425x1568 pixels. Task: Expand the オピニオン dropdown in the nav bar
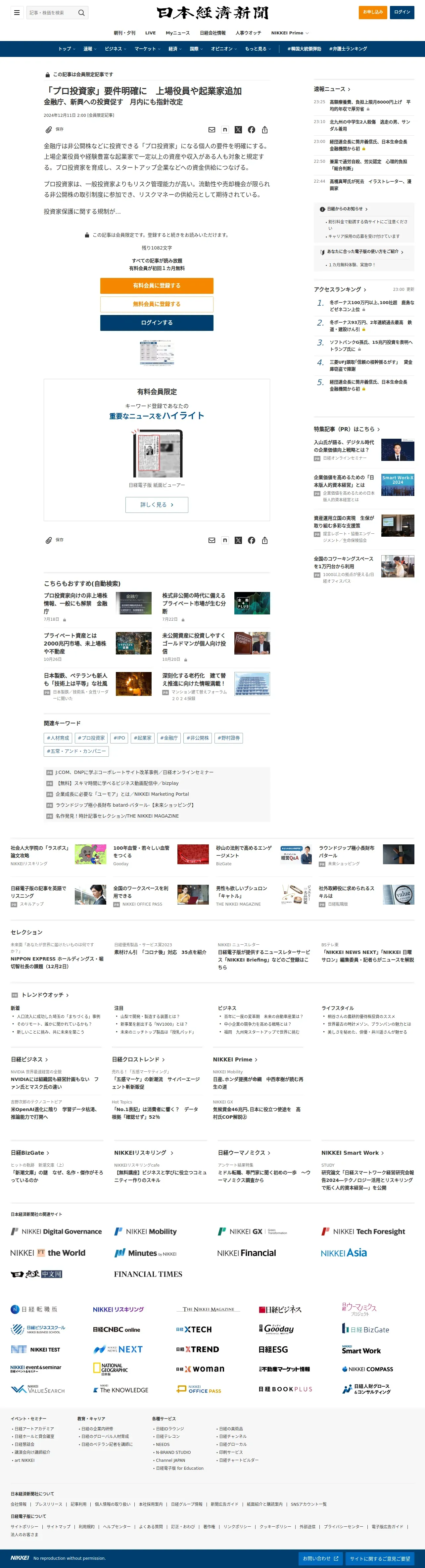coord(224,49)
